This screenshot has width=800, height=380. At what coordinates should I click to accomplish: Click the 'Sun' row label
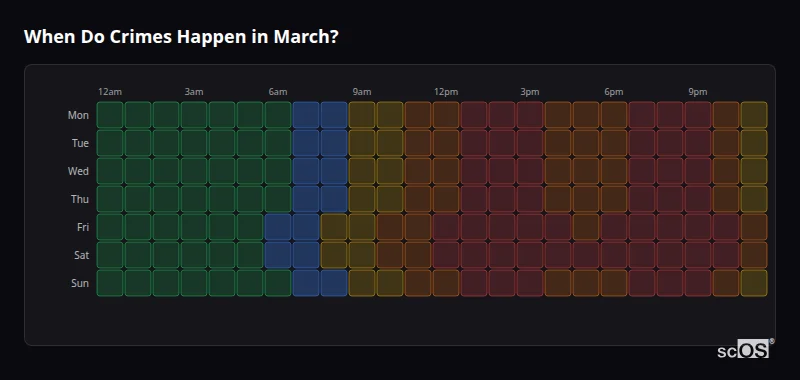pos(80,283)
